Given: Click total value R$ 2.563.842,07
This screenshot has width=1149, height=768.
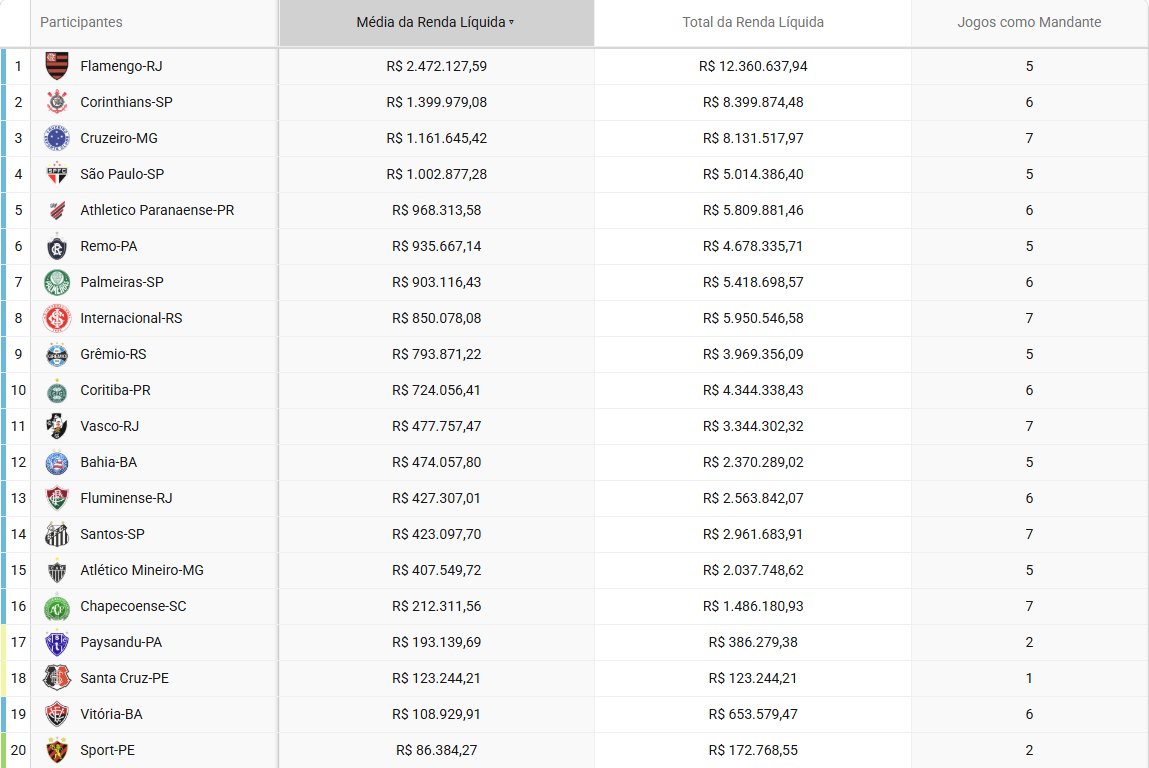Looking at the screenshot, I should click(x=753, y=498).
